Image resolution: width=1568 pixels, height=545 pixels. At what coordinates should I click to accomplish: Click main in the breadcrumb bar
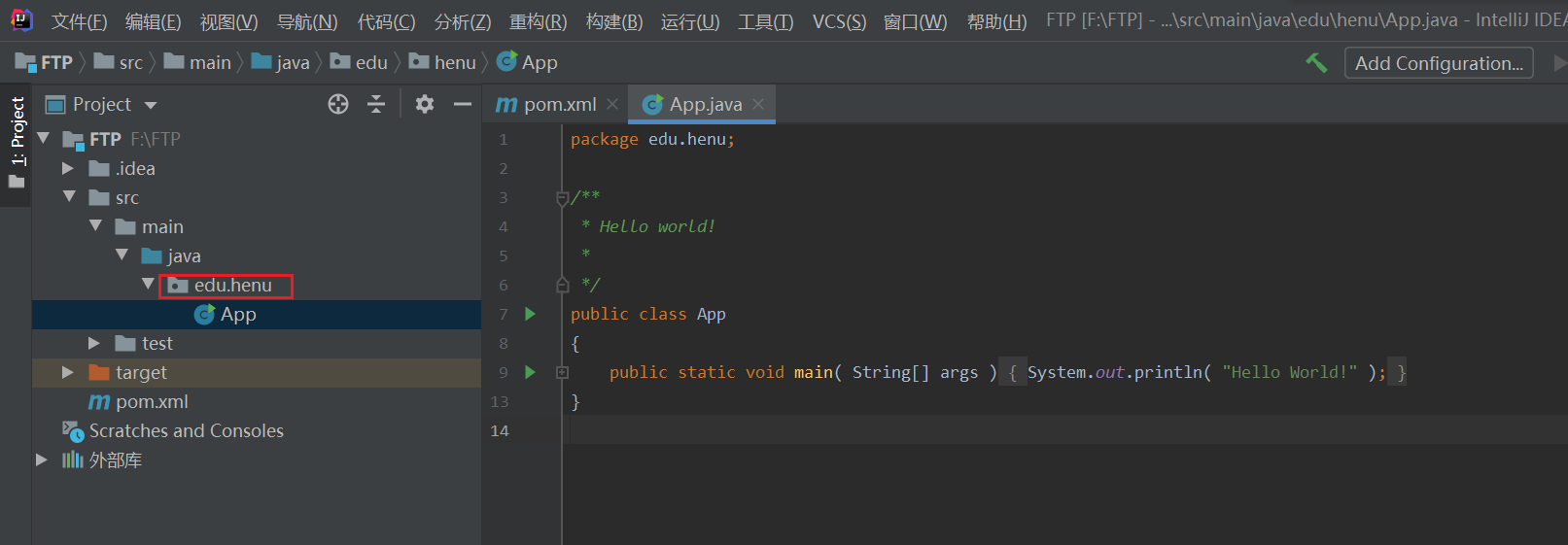pyautogui.click(x=197, y=63)
